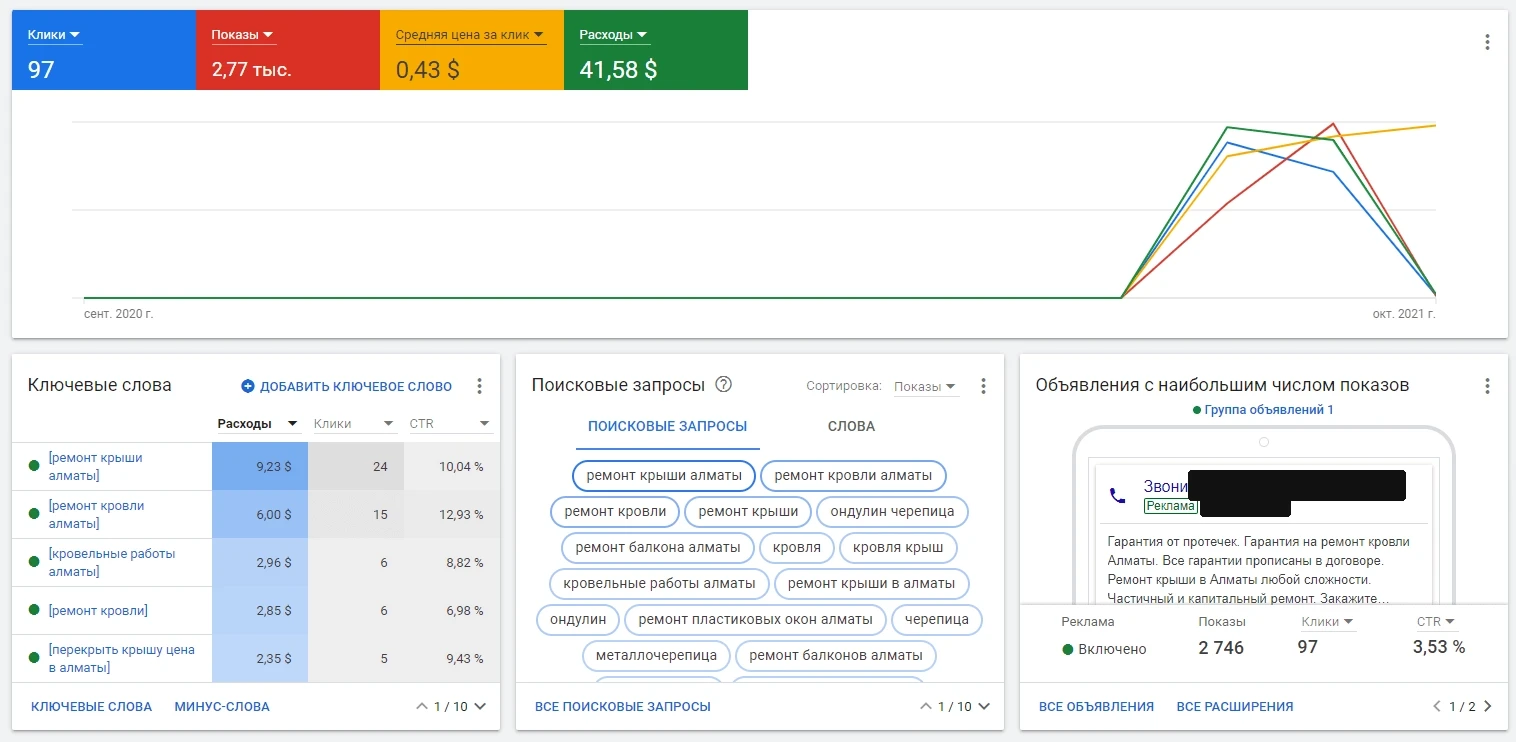Select the 'металлочерепица' query chip
Image resolution: width=1516 pixels, height=742 pixels.
(656, 656)
